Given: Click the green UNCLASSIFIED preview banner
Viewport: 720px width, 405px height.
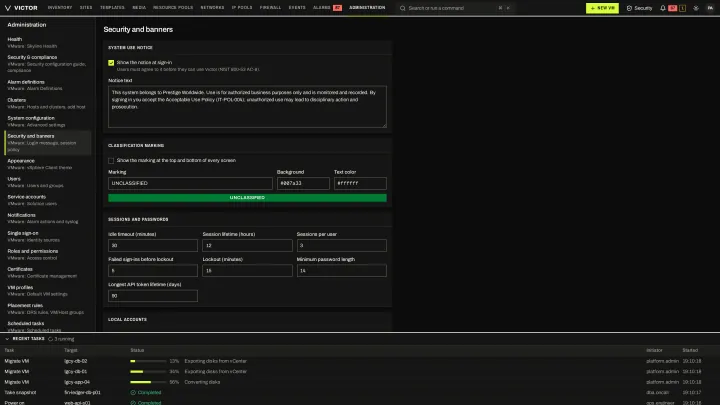Looking at the screenshot, I should point(247,197).
